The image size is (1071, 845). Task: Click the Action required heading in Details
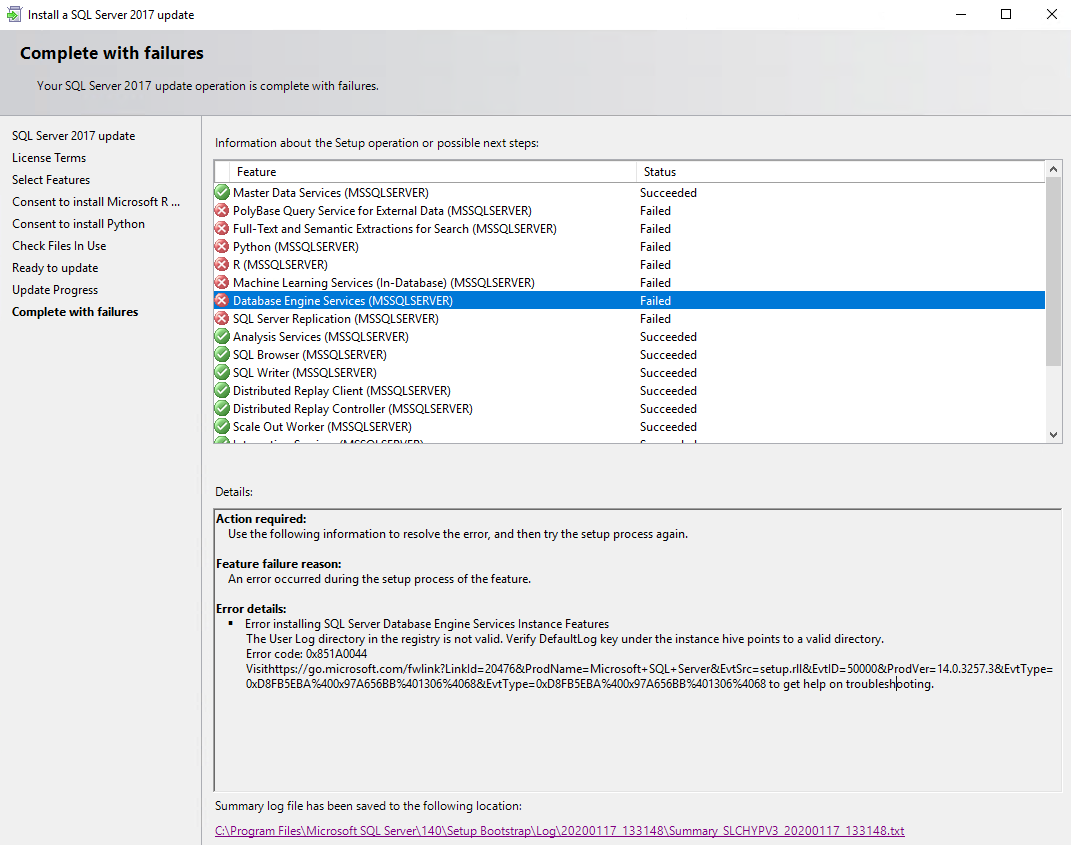tap(261, 518)
